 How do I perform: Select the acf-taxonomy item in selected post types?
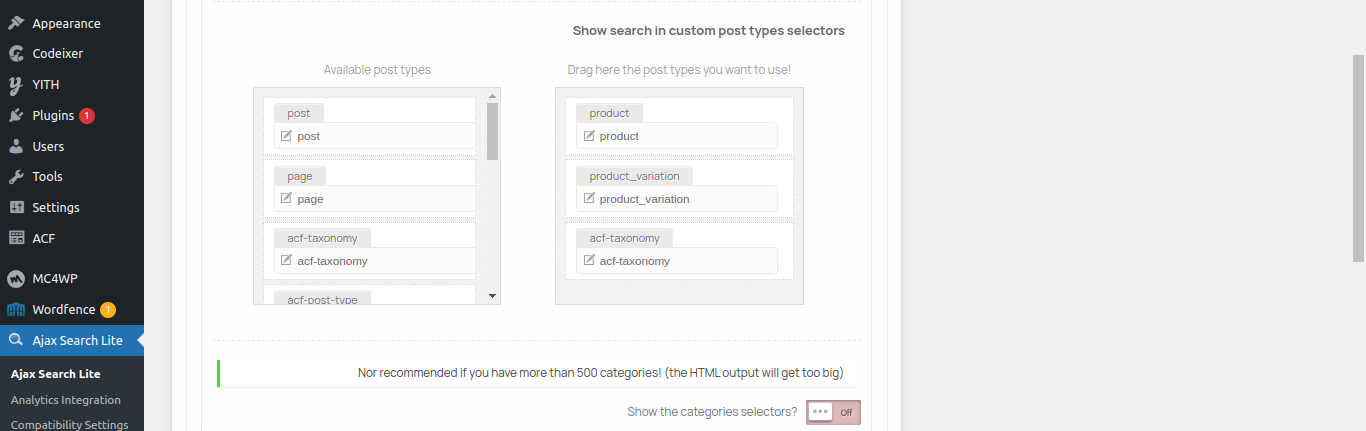tap(678, 250)
